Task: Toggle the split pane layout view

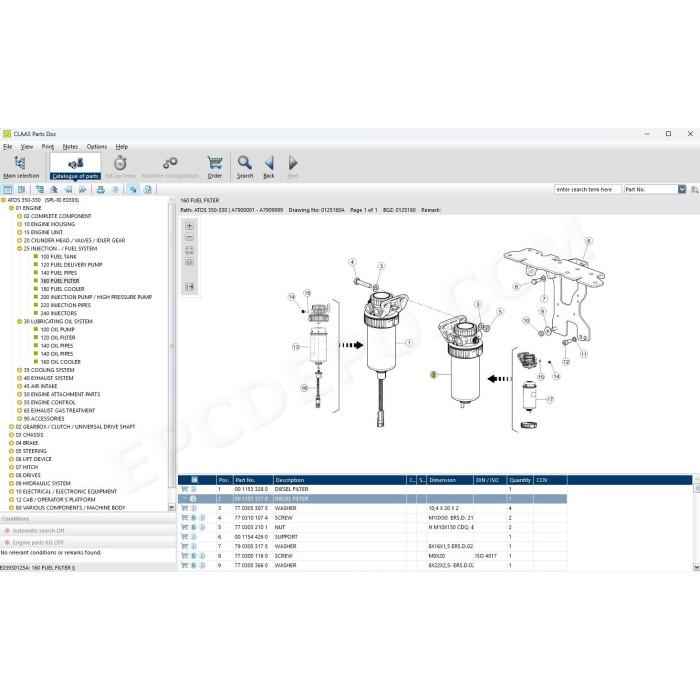Action: (x=21, y=190)
